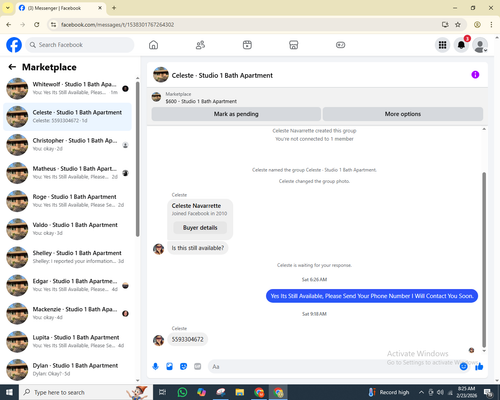
Task: Click the chat messages scrollbar
Action: tap(484, 260)
